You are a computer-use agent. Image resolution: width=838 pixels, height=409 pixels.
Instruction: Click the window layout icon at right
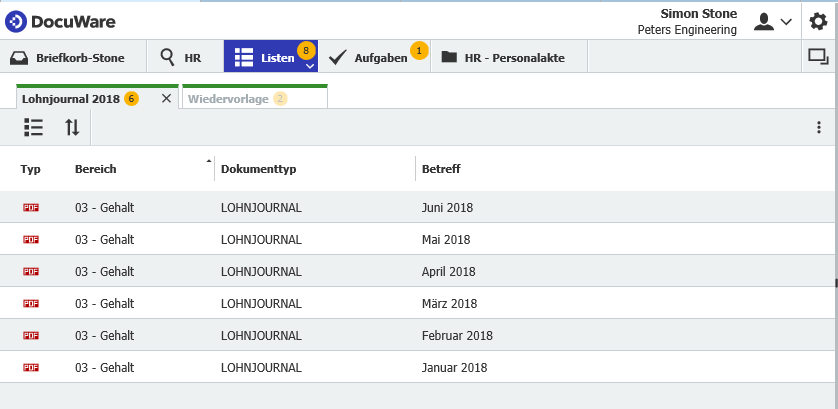818,57
